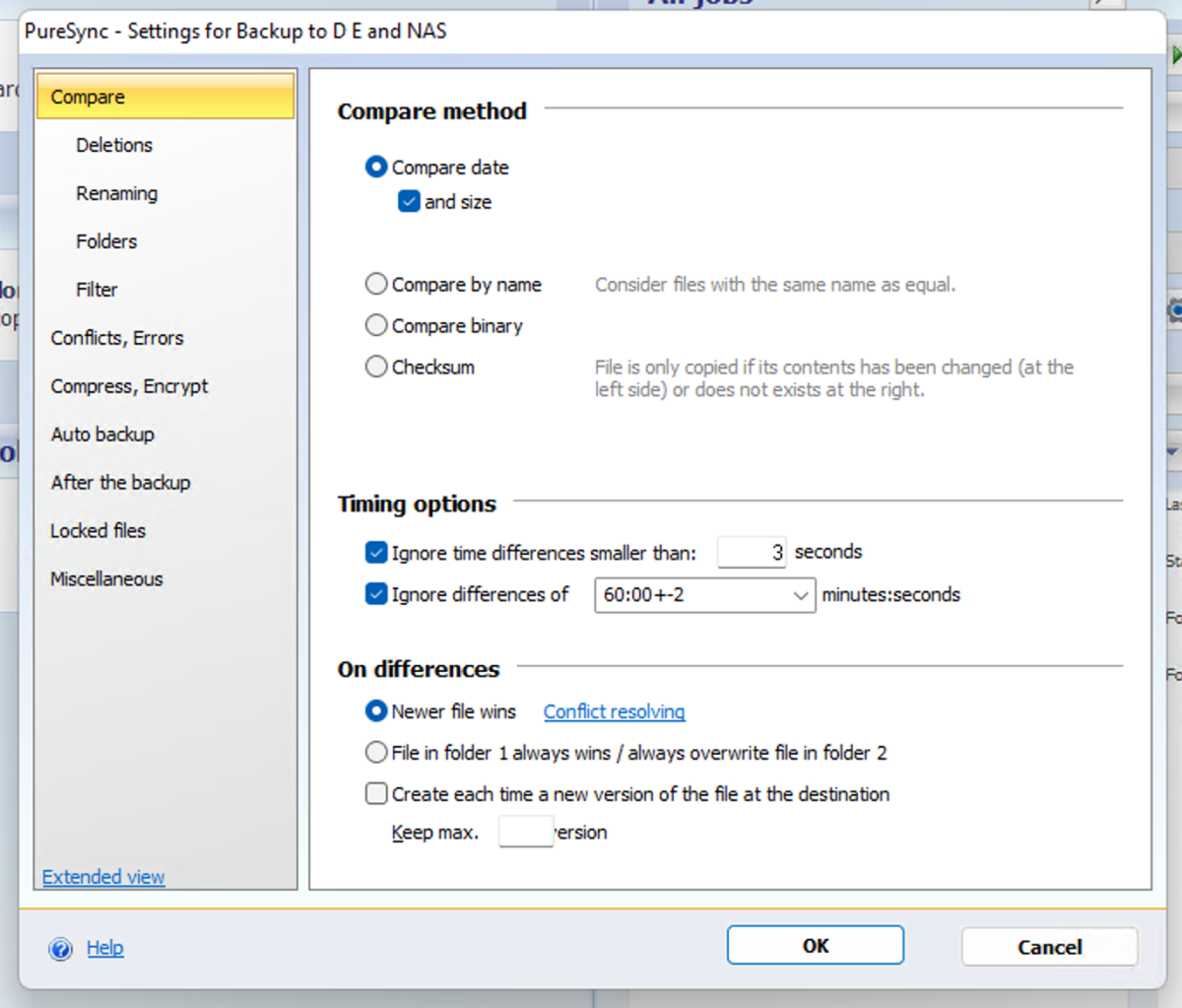
Task: Open the Deletions settings page
Action: pyautogui.click(x=114, y=145)
